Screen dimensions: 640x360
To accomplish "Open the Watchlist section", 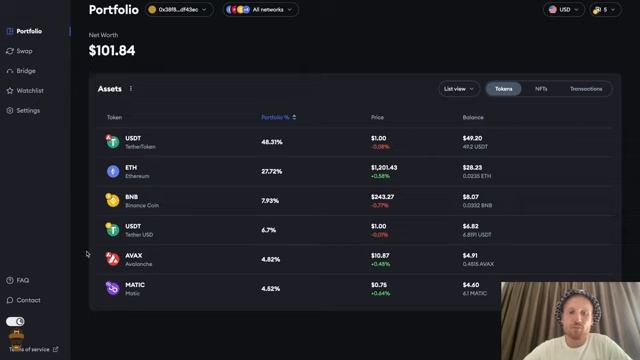I will point(30,91).
